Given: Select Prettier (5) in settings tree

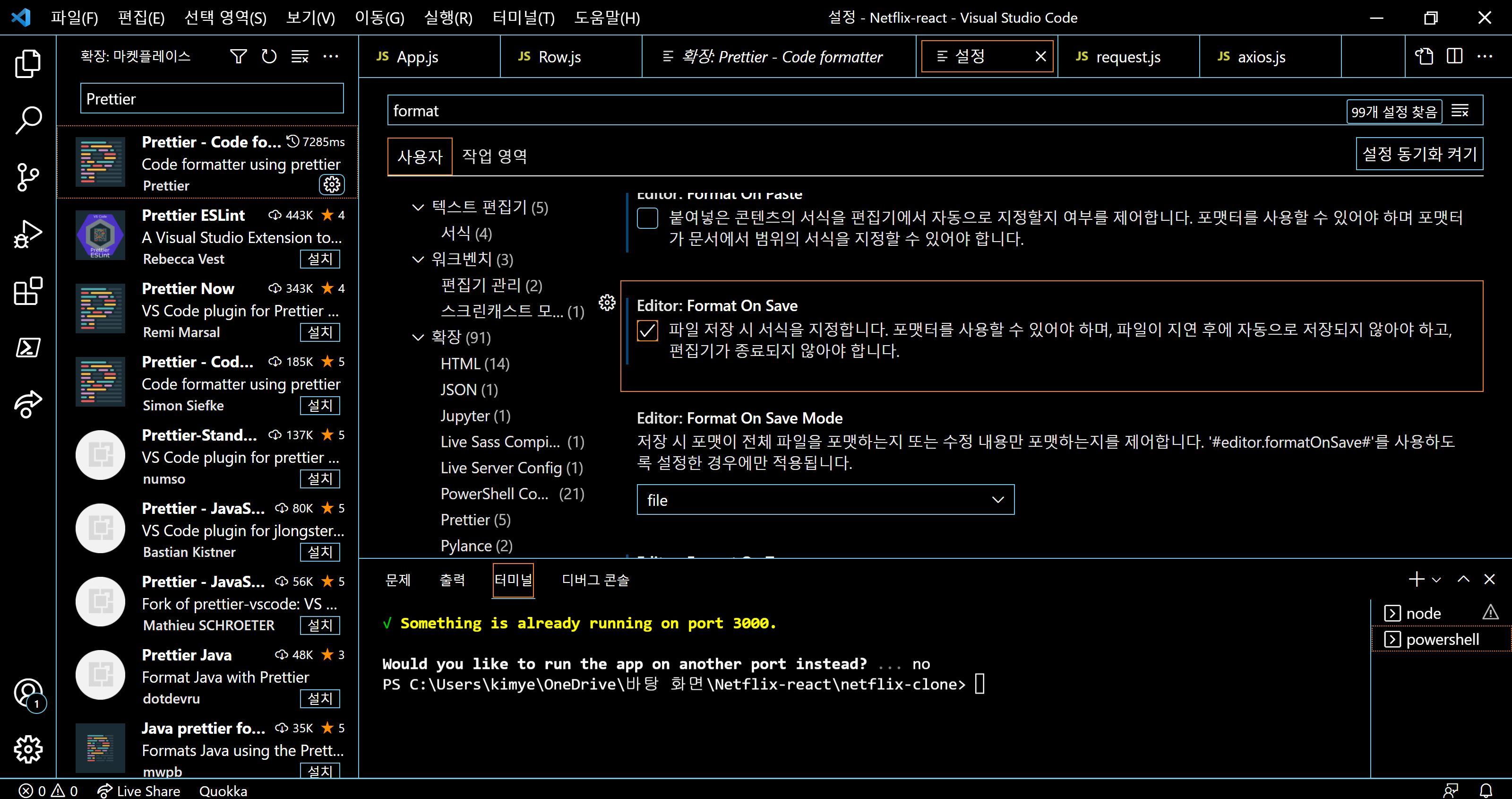Looking at the screenshot, I should coord(475,519).
